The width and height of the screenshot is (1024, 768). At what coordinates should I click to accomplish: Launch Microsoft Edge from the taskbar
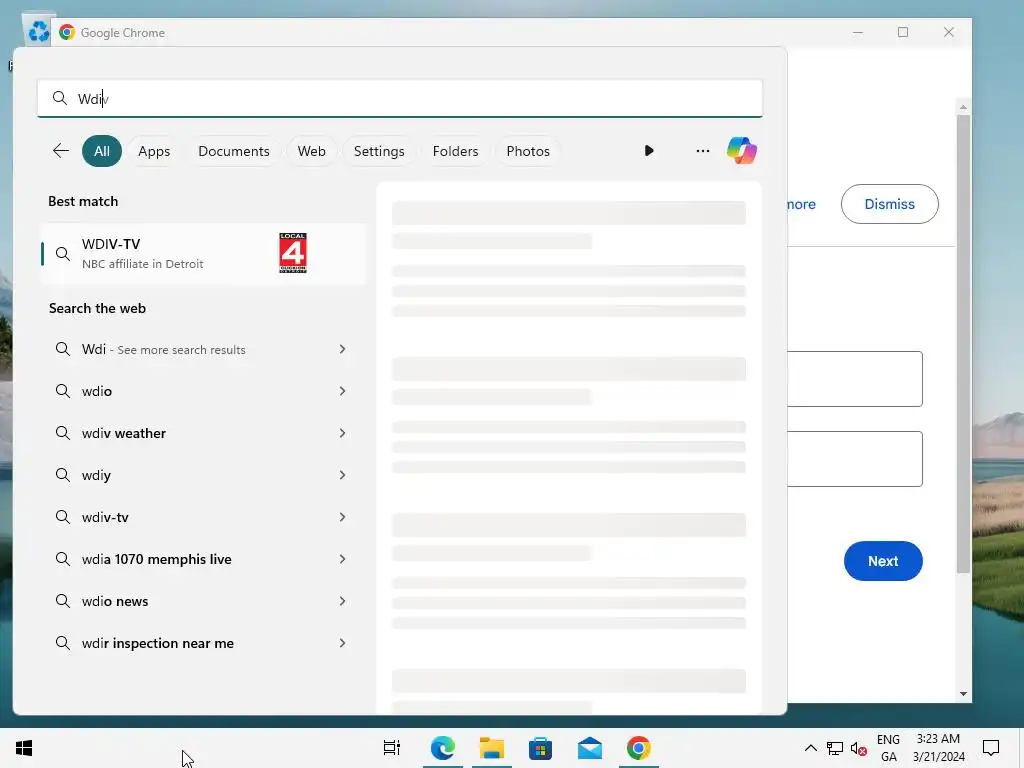(x=443, y=748)
